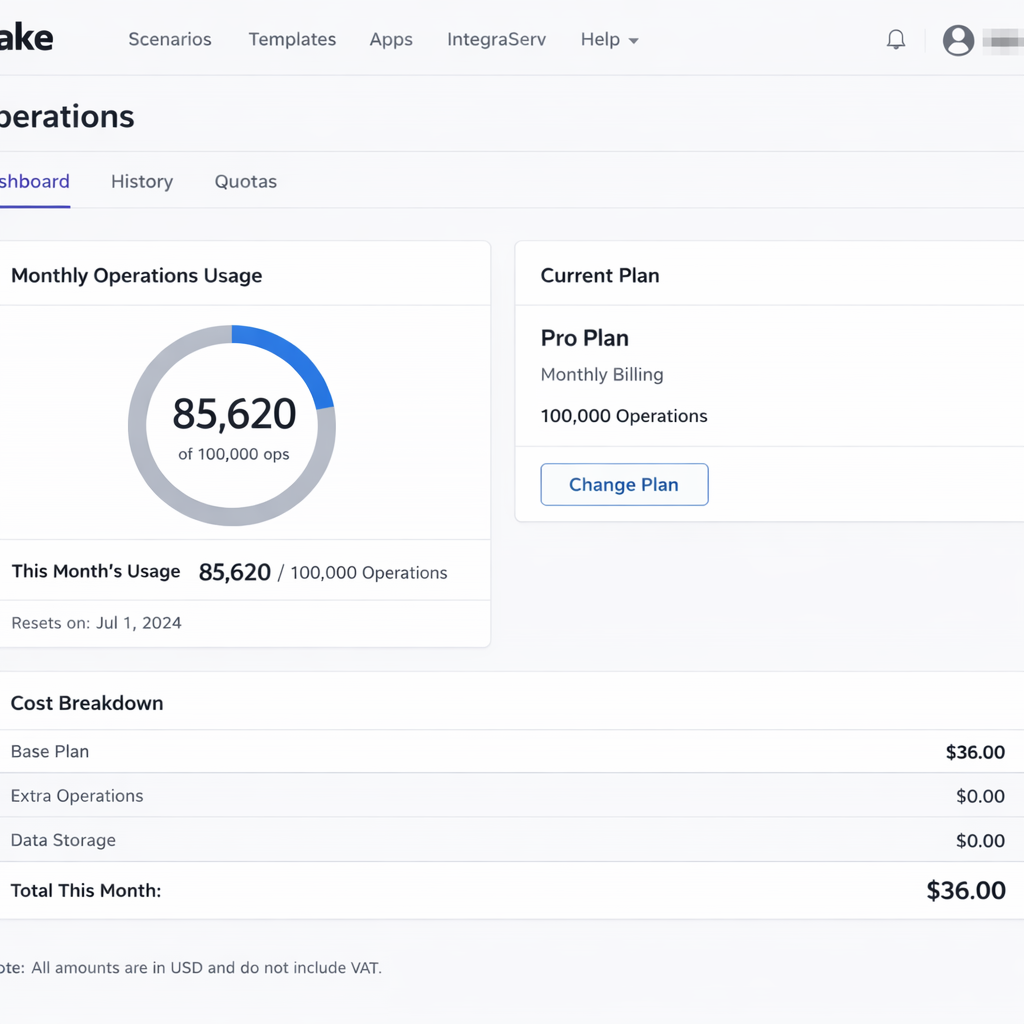The height and width of the screenshot is (1024, 1024).
Task: Click the Make logo in the header
Action: pyautogui.click(x=26, y=39)
